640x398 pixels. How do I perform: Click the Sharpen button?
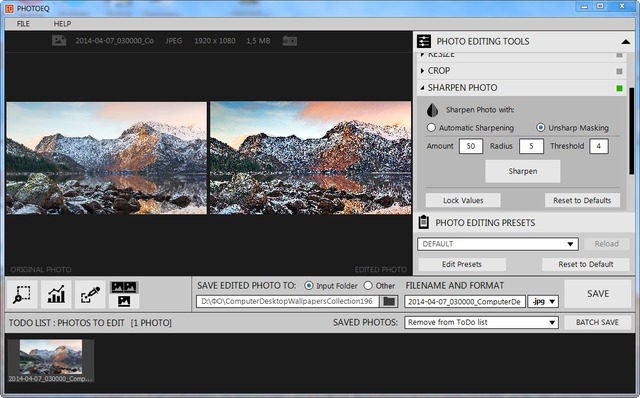click(x=522, y=171)
